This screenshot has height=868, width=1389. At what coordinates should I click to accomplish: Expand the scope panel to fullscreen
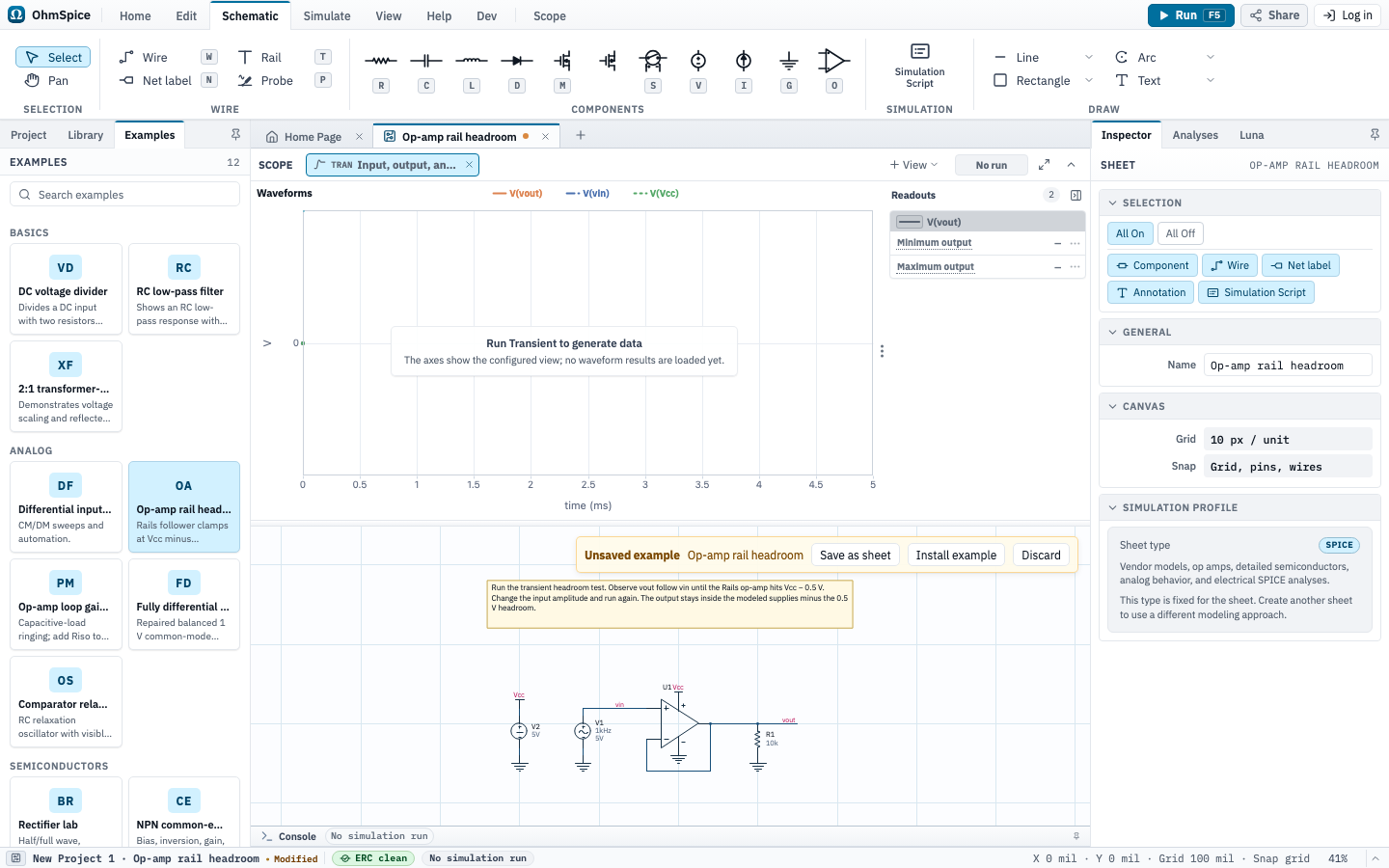[1044, 165]
